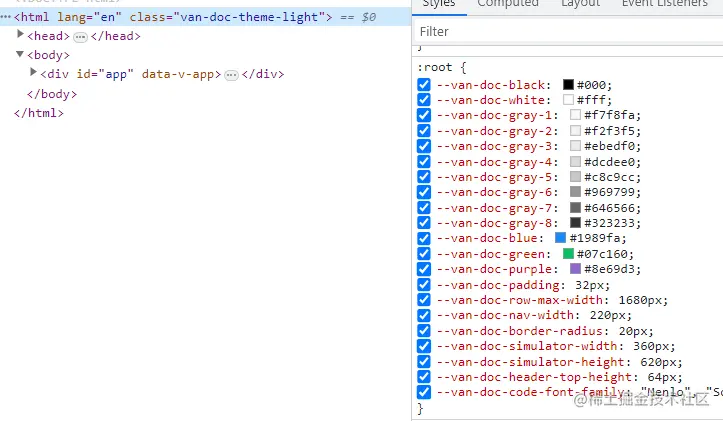
Task: Open the #323233 color swatch
Action: [x=575, y=223]
